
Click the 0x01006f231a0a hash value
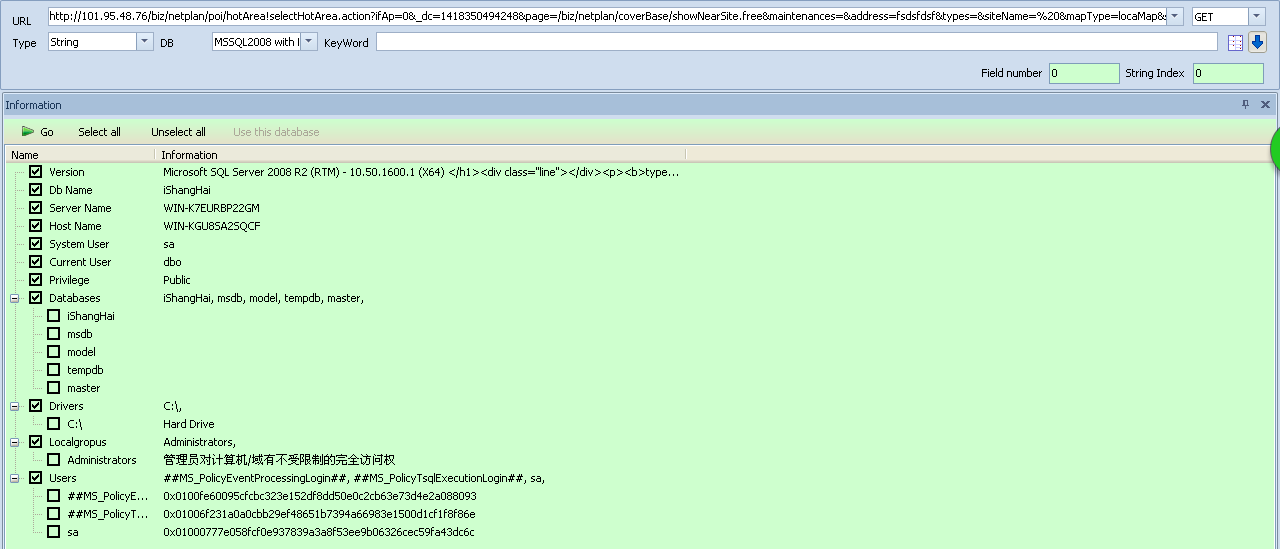click(319, 514)
